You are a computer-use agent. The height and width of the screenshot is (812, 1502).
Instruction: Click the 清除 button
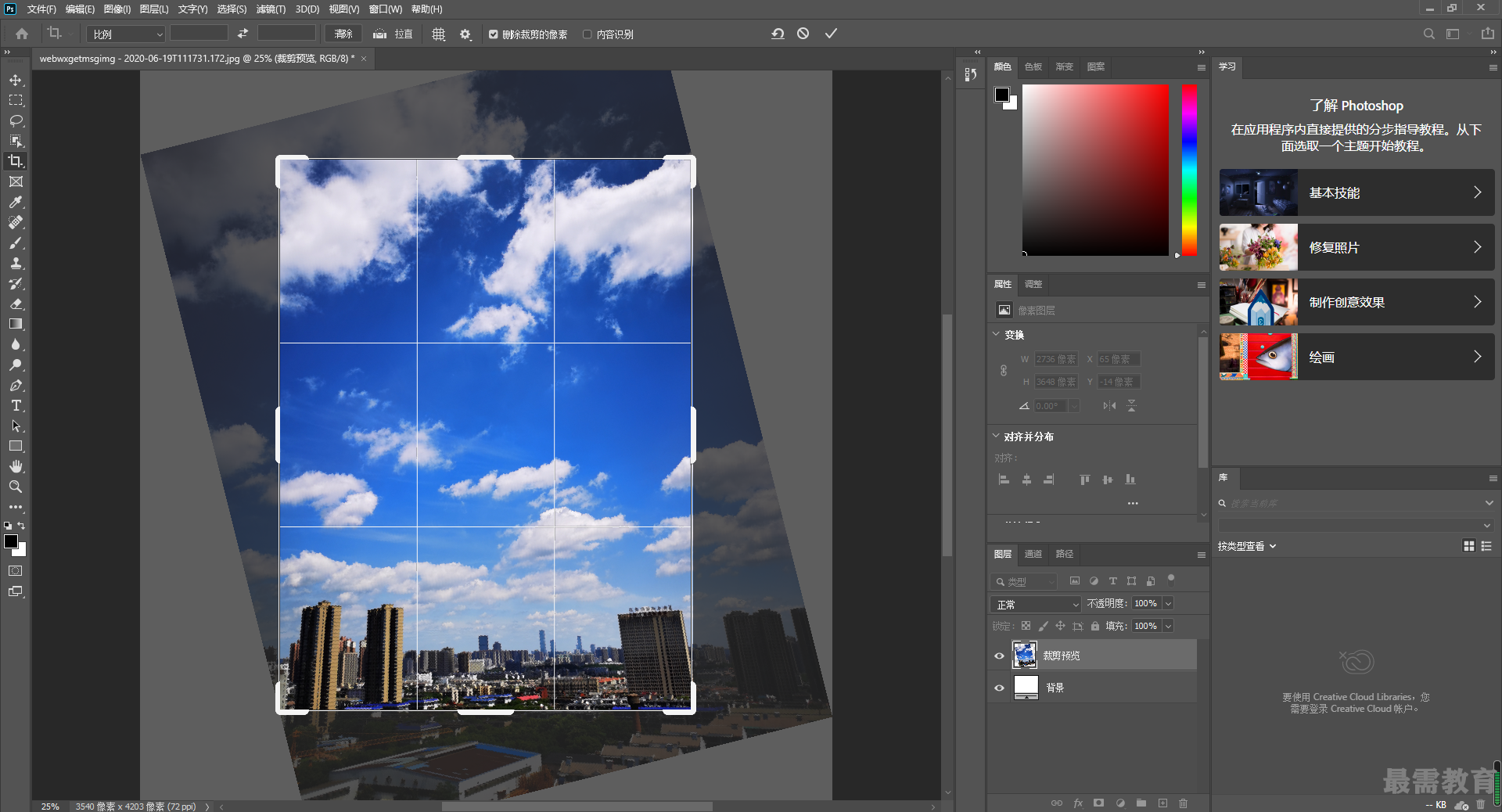tap(343, 34)
